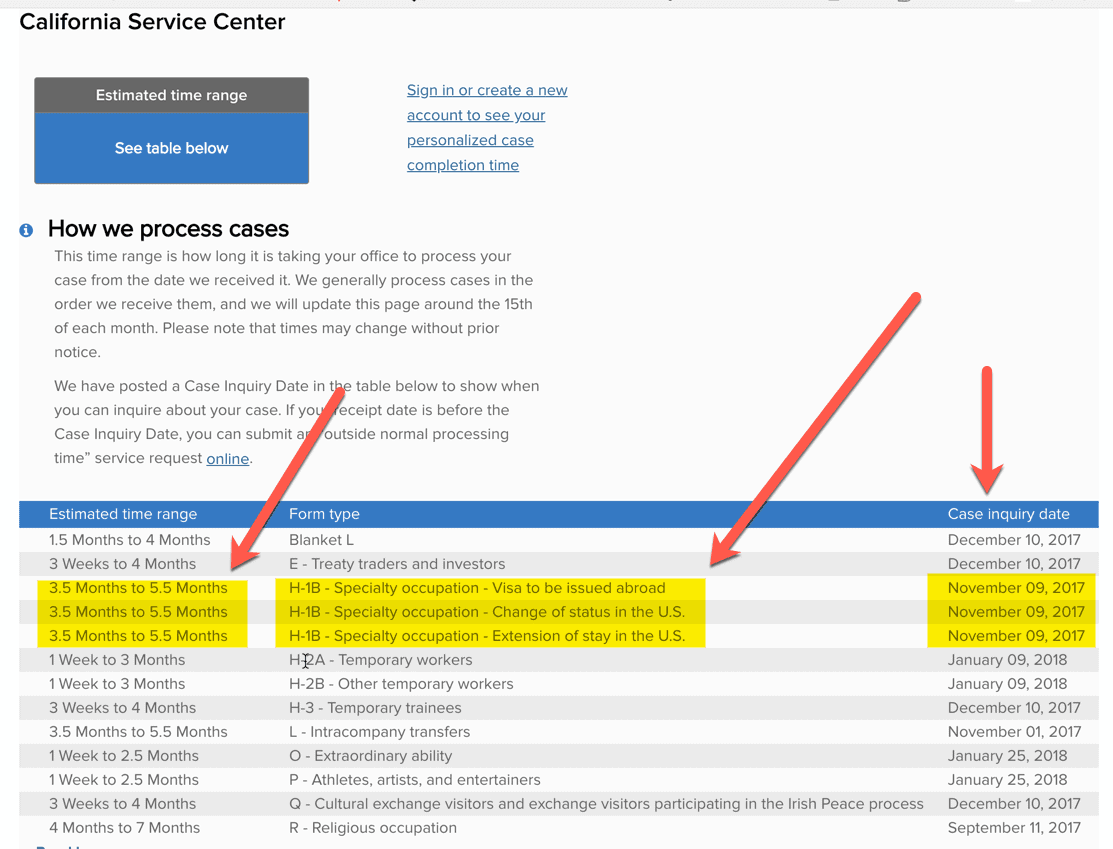This screenshot has height=849, width=1113.
Task: Select the "Case inquiry date" column header
Action: click(x=1008, y=513)
